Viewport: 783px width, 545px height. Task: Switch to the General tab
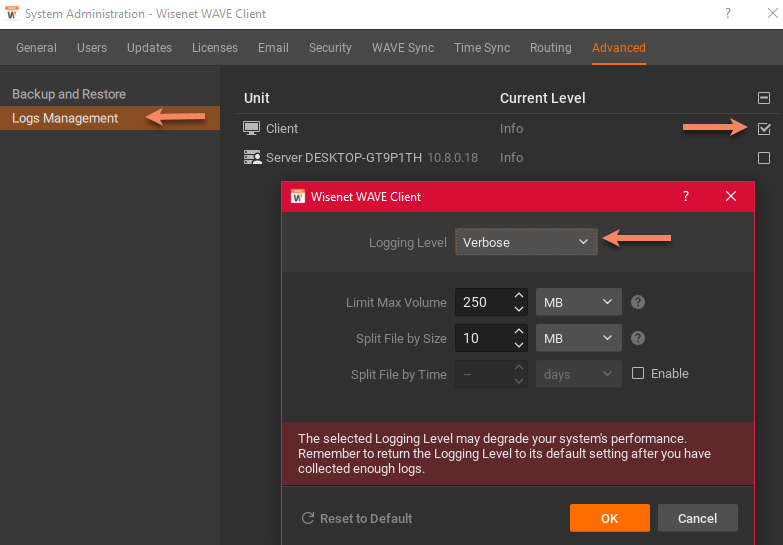coord(36,47)
